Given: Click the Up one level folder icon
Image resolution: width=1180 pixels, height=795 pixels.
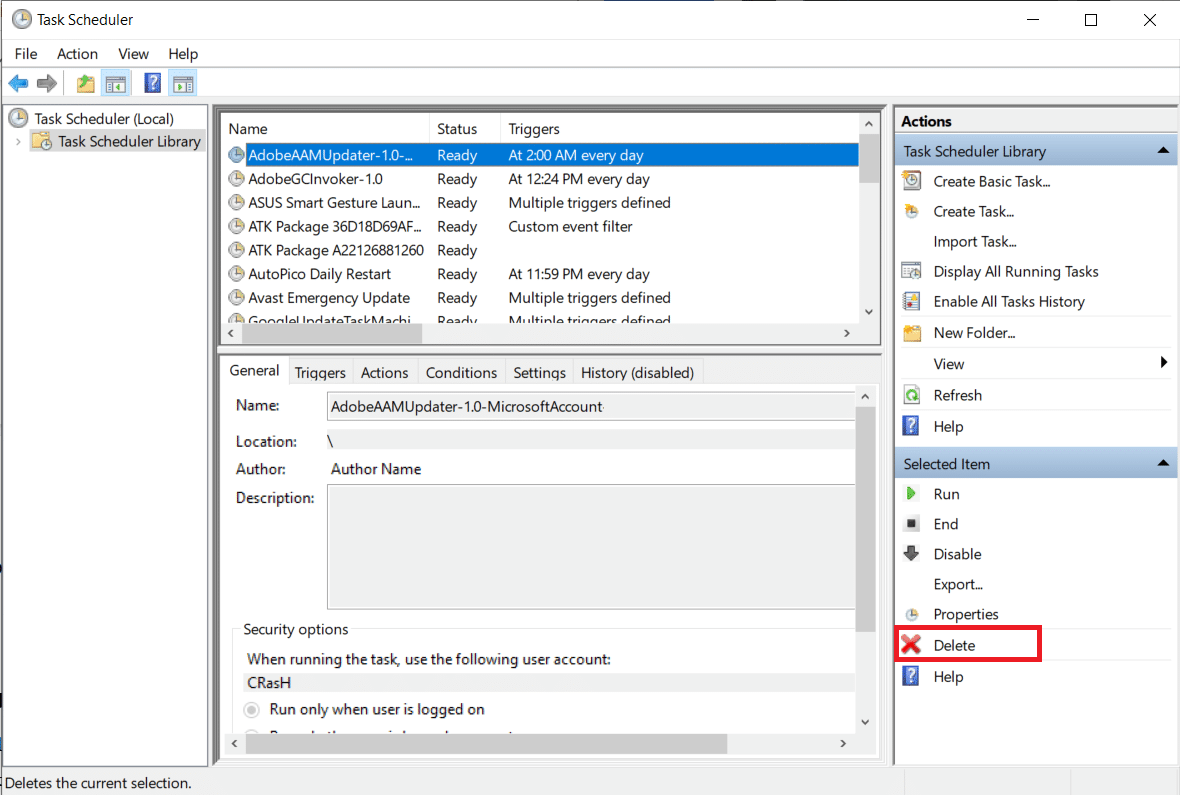Looking at the screenshot, I should [86, 84].
